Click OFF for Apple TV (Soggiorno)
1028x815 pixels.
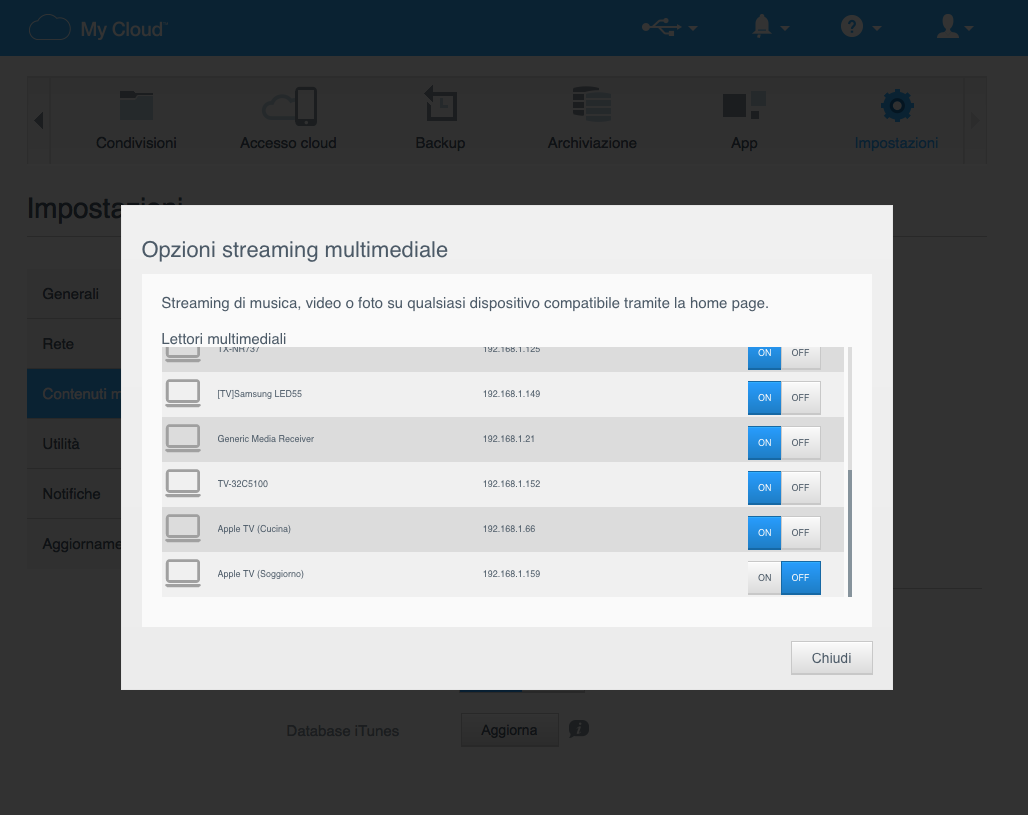801,578
